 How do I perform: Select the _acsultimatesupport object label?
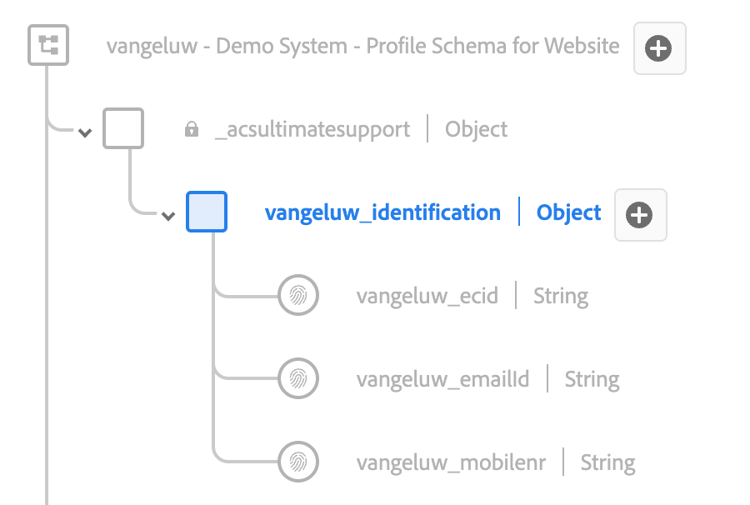click(x=312, y=129)
